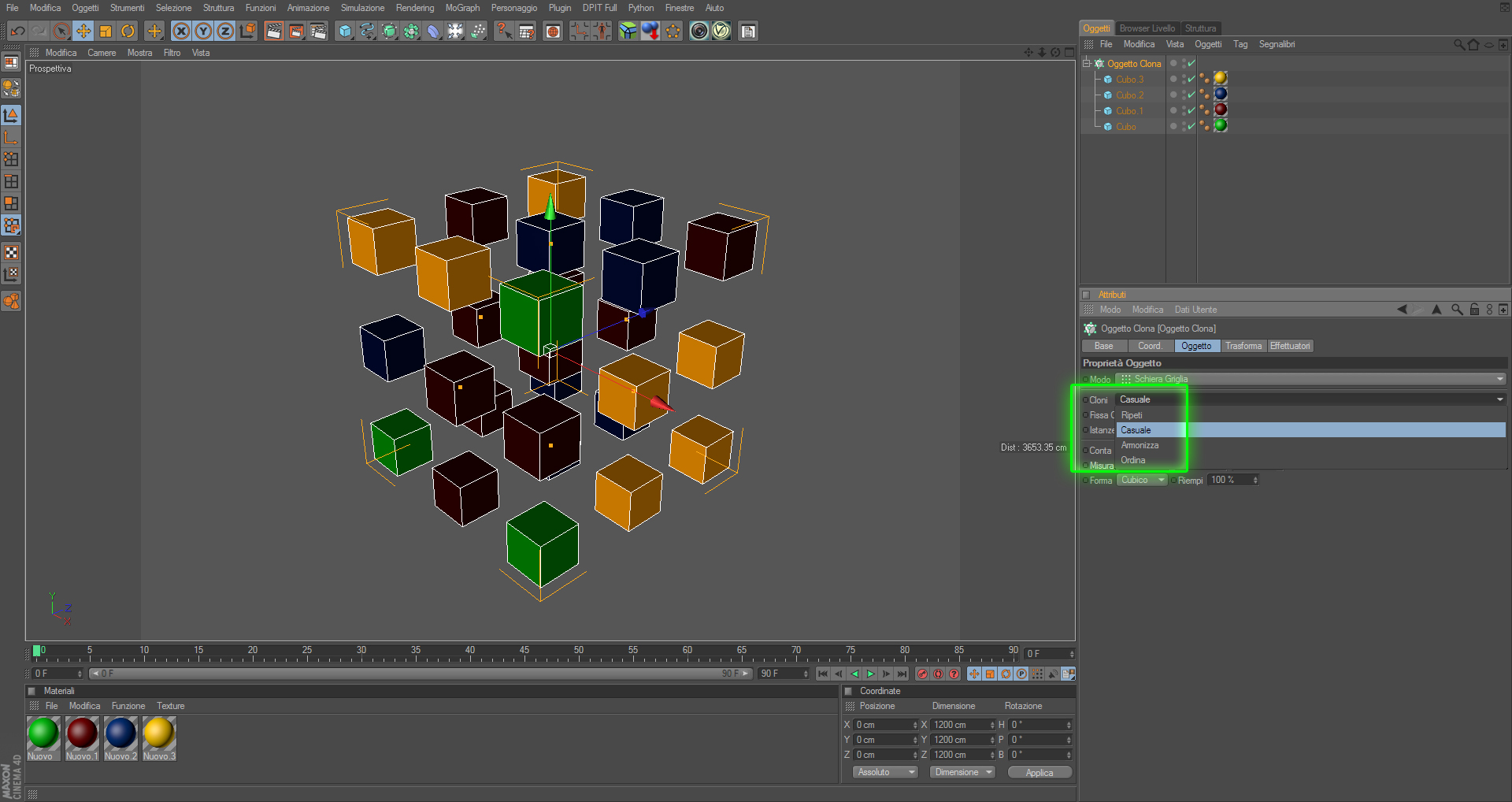Toggle the X axis lock

[x=181, y=32]
